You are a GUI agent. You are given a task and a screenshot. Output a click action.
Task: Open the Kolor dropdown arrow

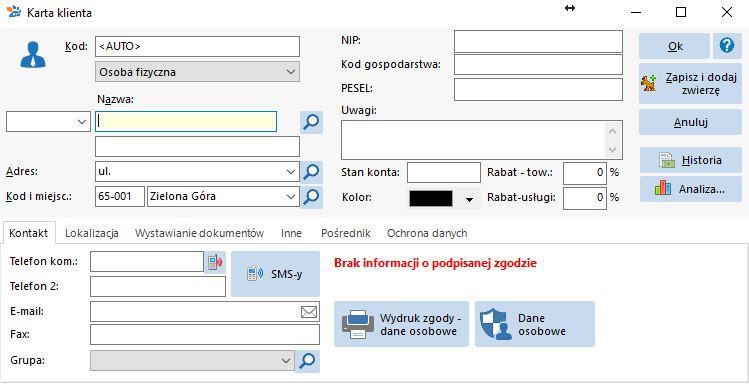point(469,199)
